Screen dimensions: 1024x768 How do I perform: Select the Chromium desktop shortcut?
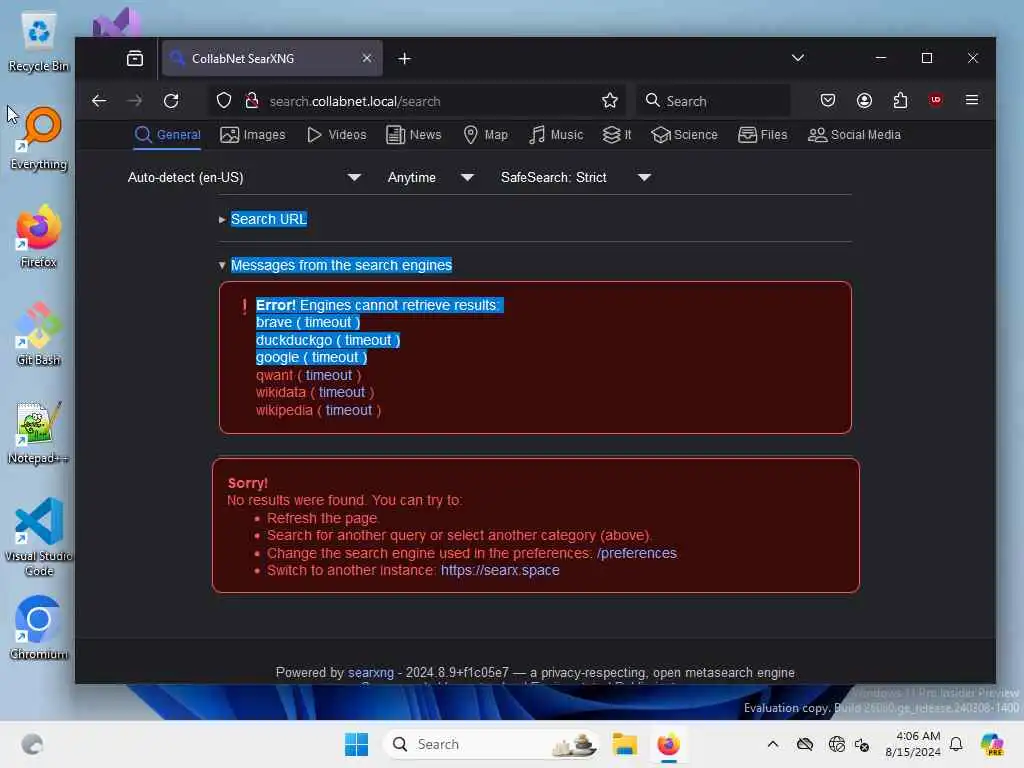point(39,628)
